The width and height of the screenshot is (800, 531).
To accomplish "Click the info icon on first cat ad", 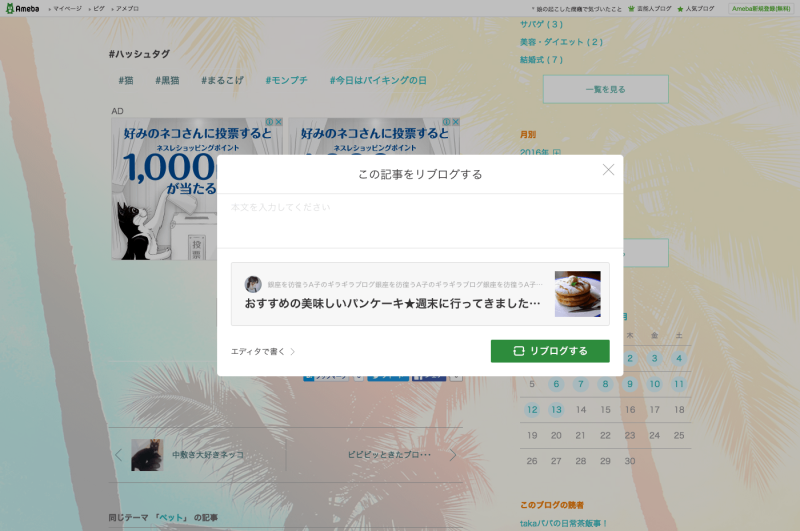I will click(269, 122).
